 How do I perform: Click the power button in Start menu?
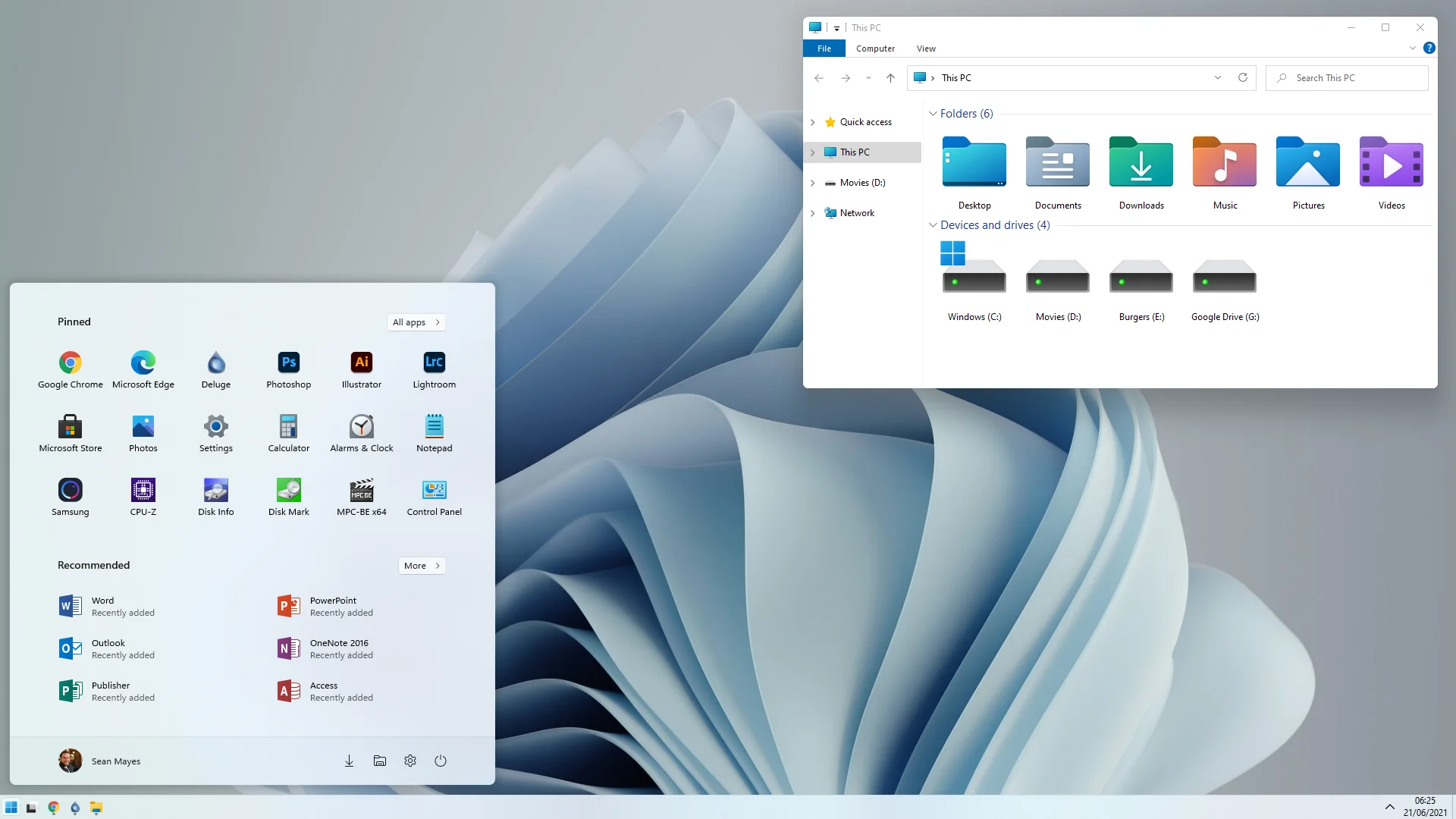[441, 761]
